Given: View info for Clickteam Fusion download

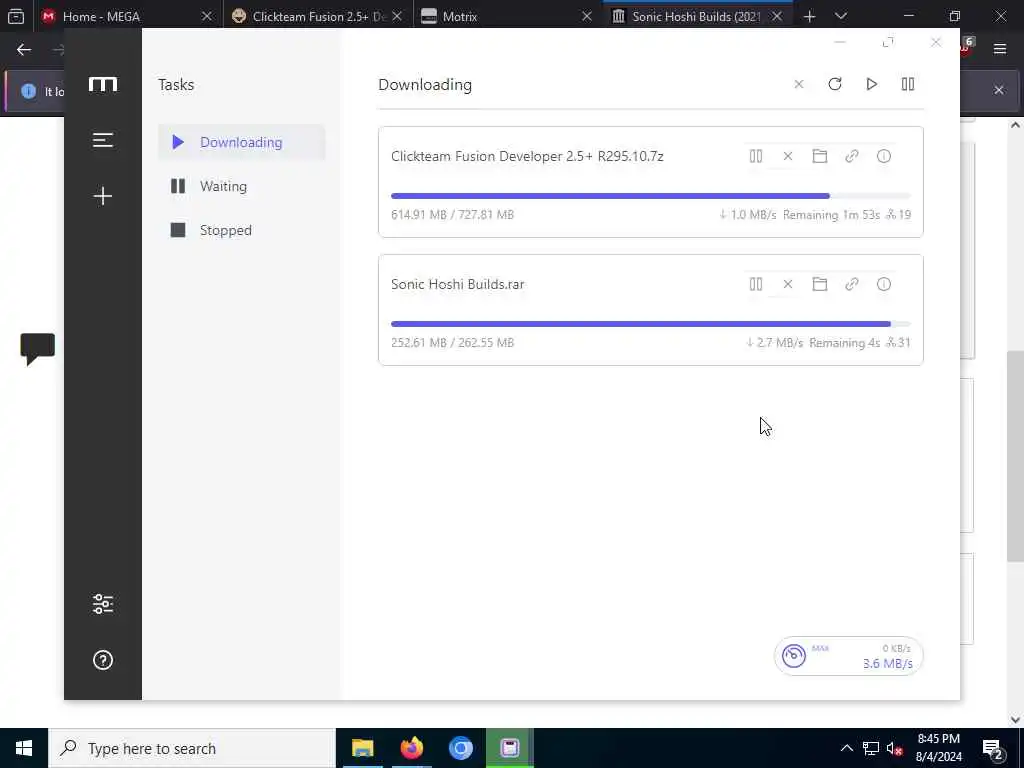Looking at the screenshot, I should point(884,156).
